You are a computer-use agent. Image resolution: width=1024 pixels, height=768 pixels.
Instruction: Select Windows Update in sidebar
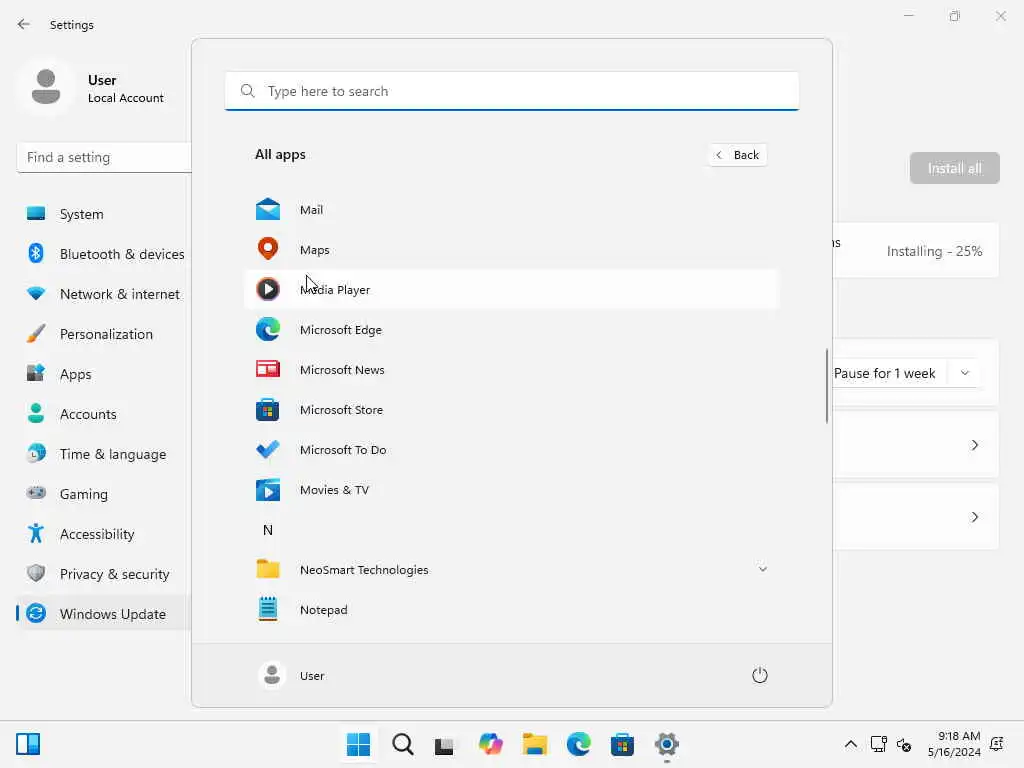coord(104,614)
